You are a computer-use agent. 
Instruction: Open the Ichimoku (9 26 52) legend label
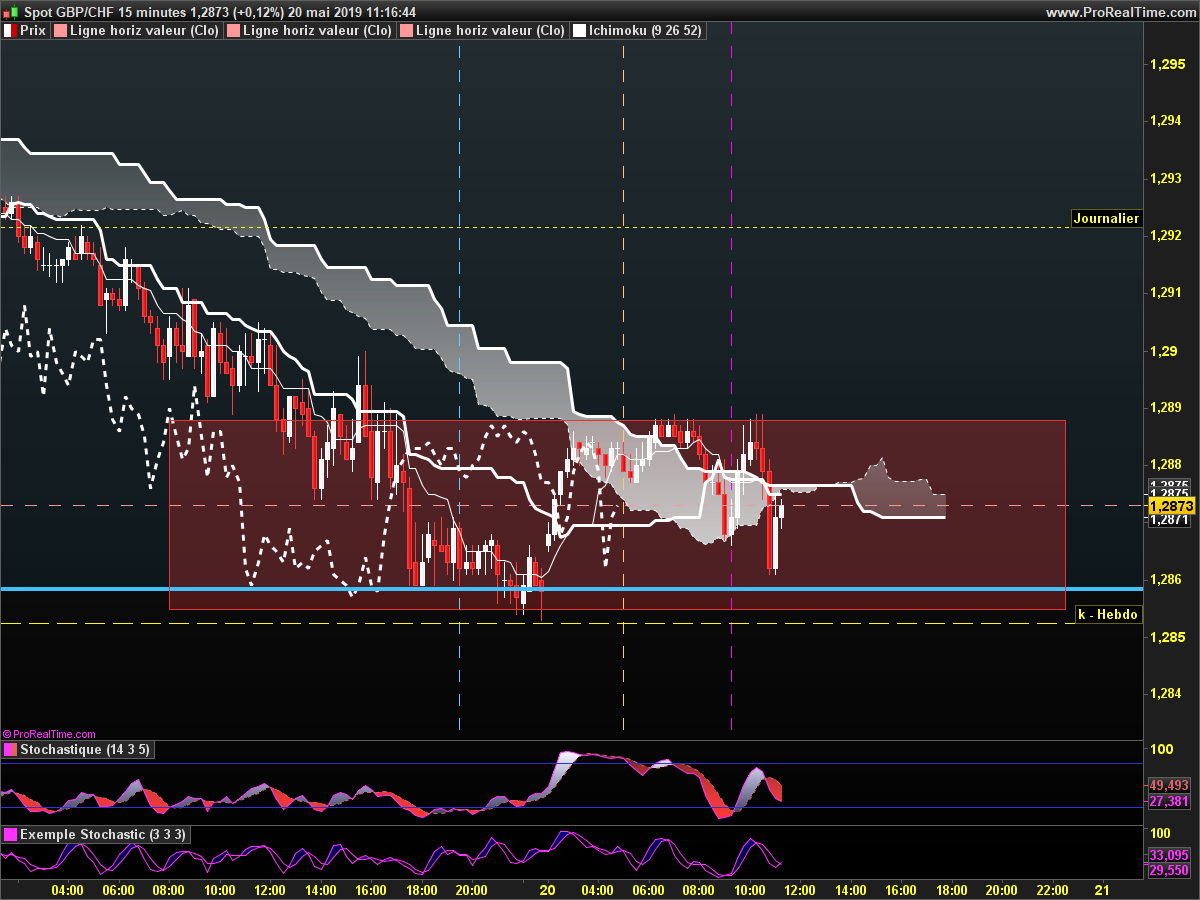tap(646, 31)
